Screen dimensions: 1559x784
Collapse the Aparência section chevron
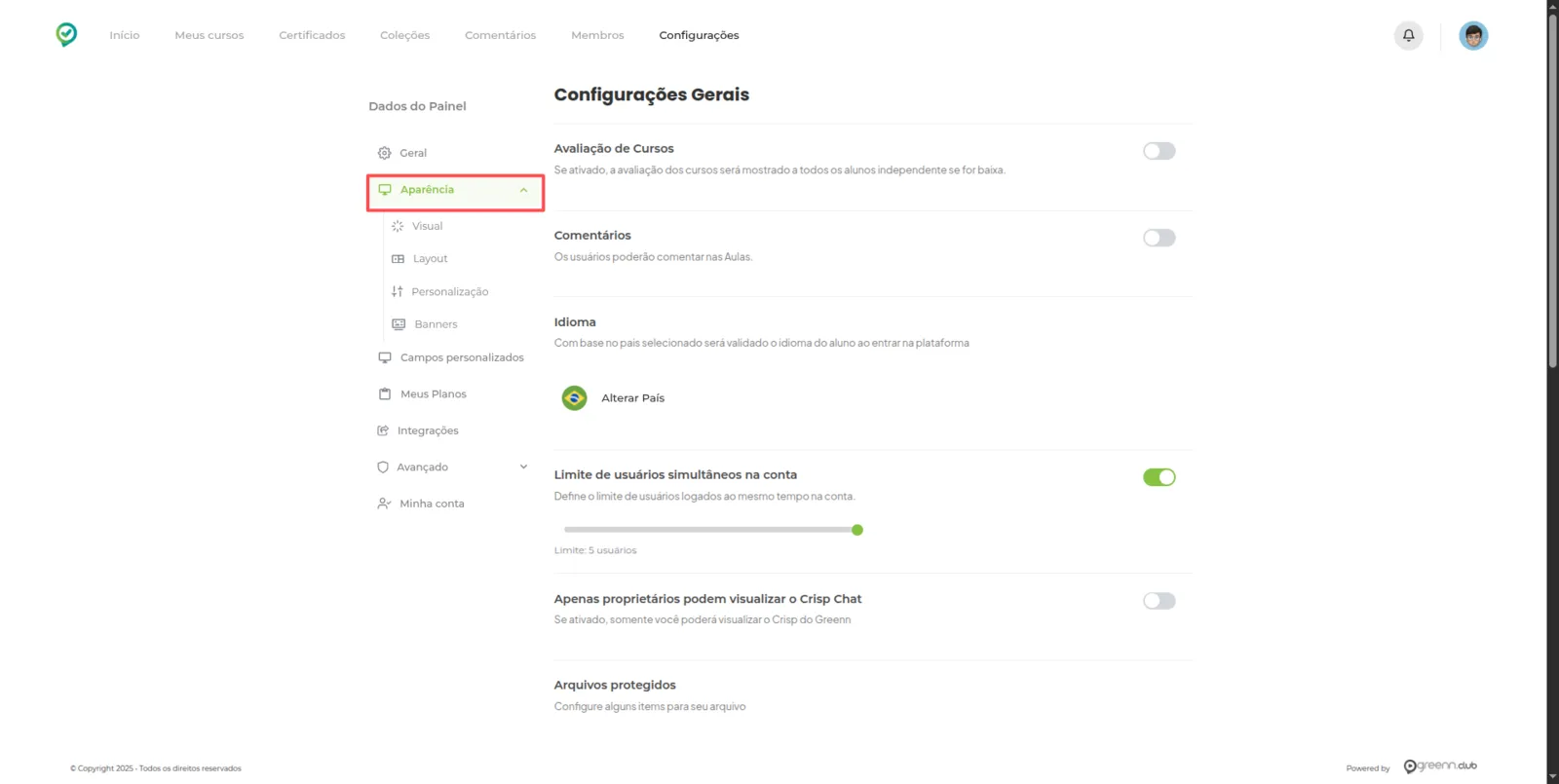(x=524, y=190)
